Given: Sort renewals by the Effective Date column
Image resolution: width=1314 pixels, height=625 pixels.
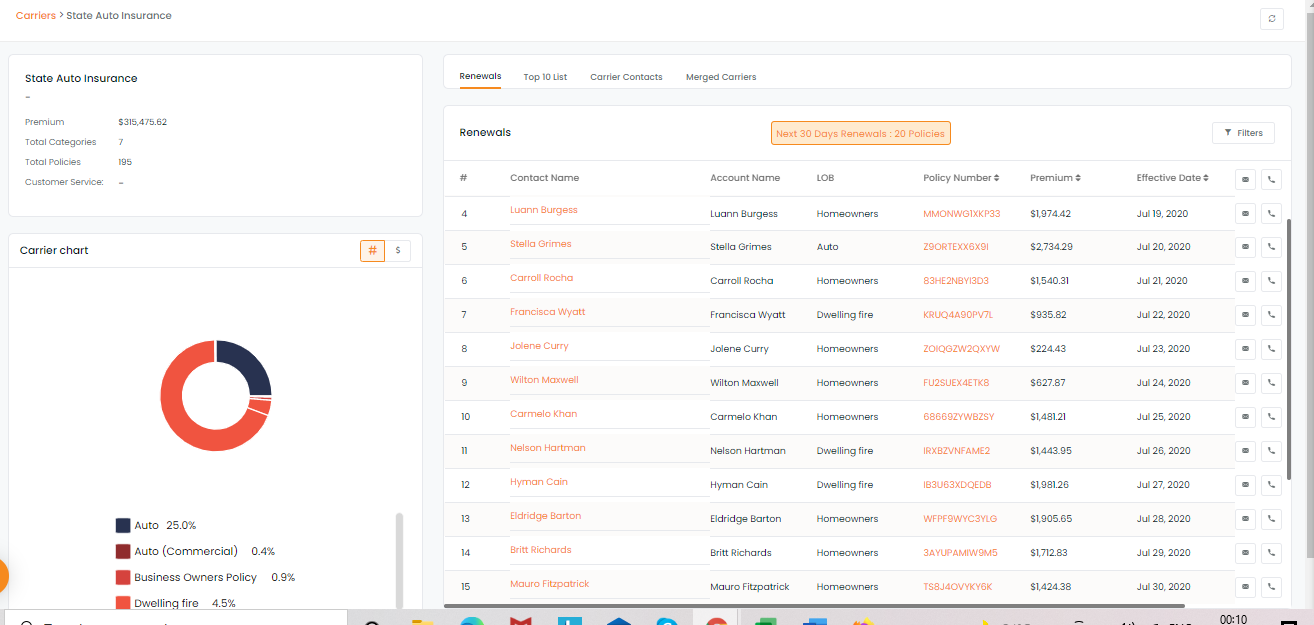Looking at the screenshot, I should 1172,178.
